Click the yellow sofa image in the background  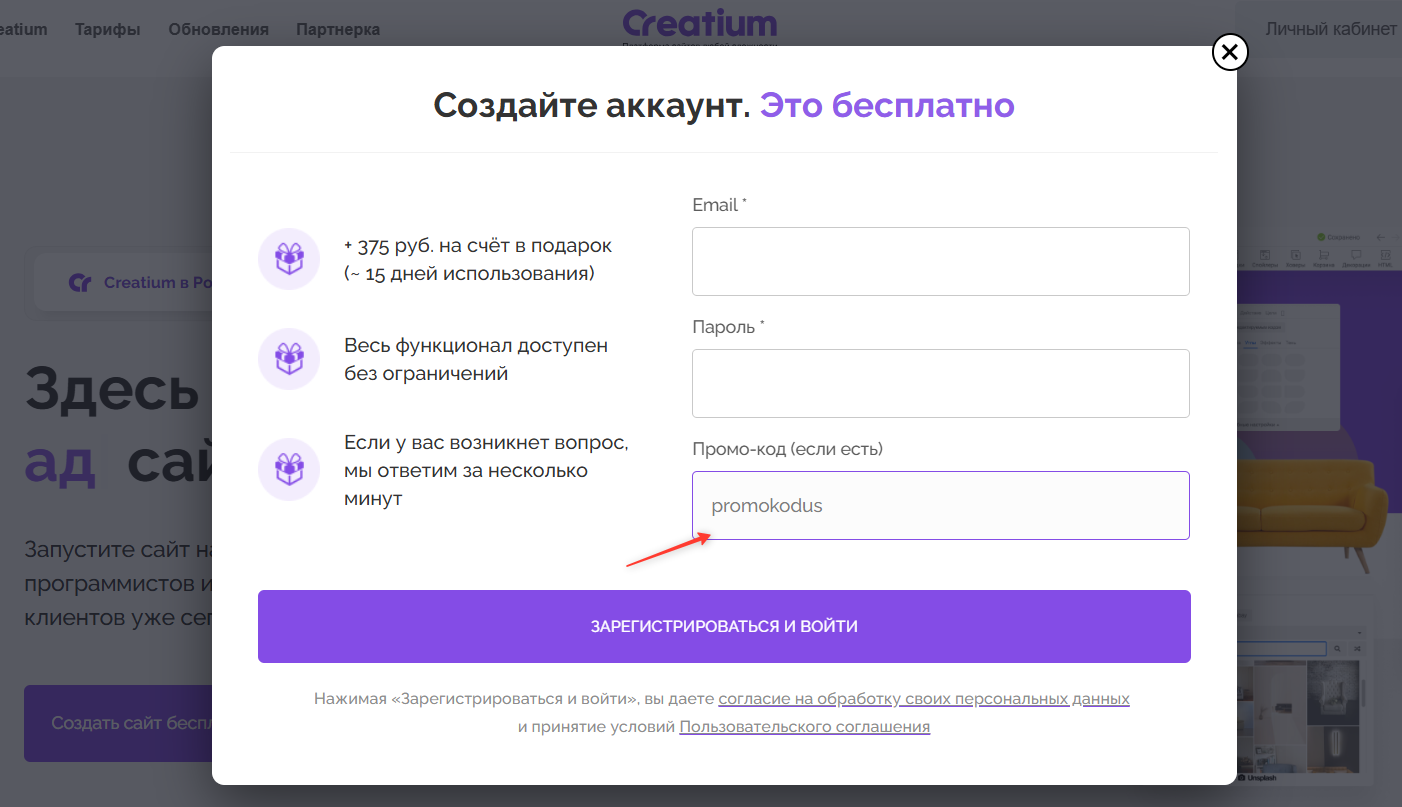[x=1312, y=513]
